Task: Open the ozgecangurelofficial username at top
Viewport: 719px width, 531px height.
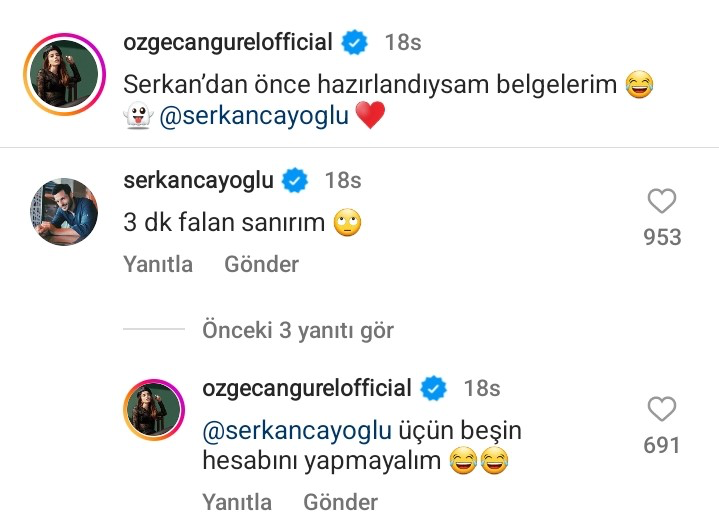Action: [x=228, y=42]
